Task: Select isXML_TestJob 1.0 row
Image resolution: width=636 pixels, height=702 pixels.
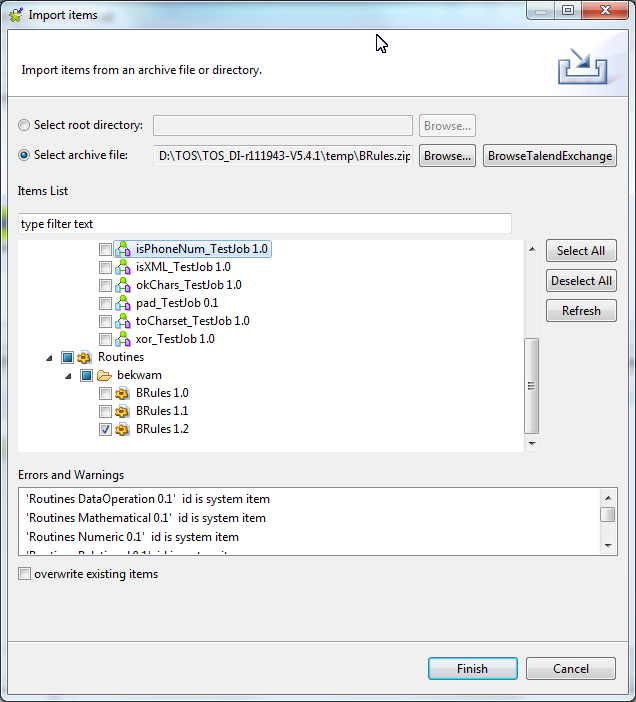Action: coord(183,267)
